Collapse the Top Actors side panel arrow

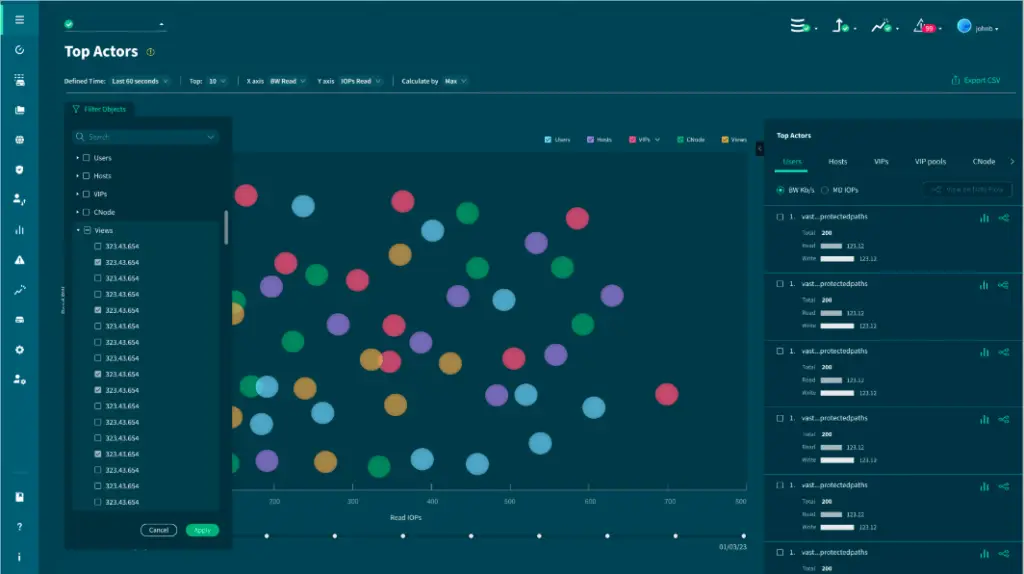(760, 148)
